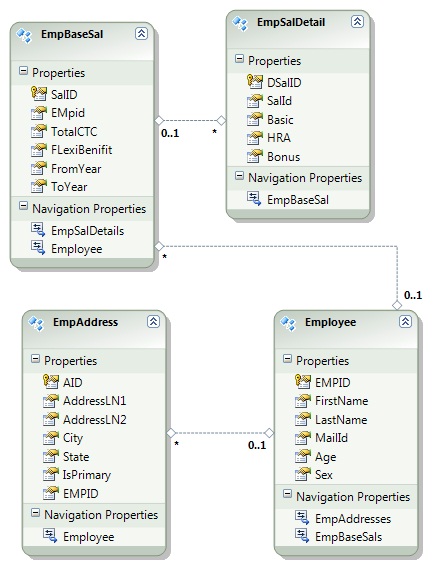Select the EmpAddress entity title
434x564 pixels.
86,322
